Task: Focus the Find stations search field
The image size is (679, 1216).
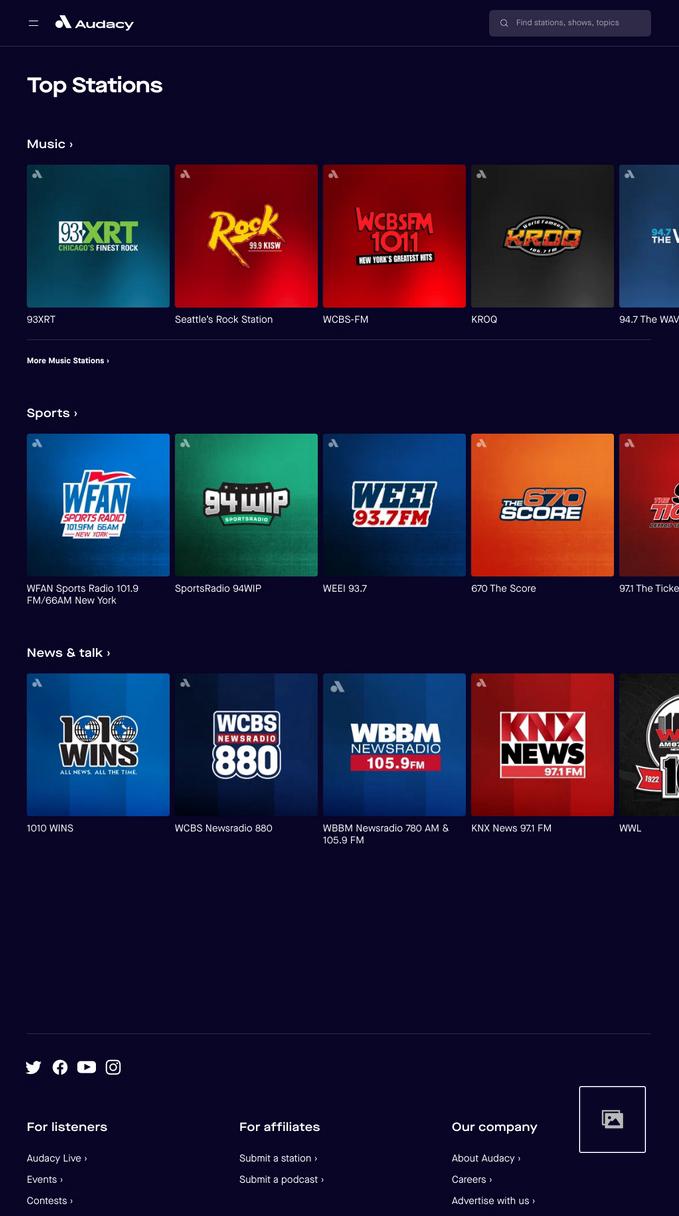Action: (570, 23)
